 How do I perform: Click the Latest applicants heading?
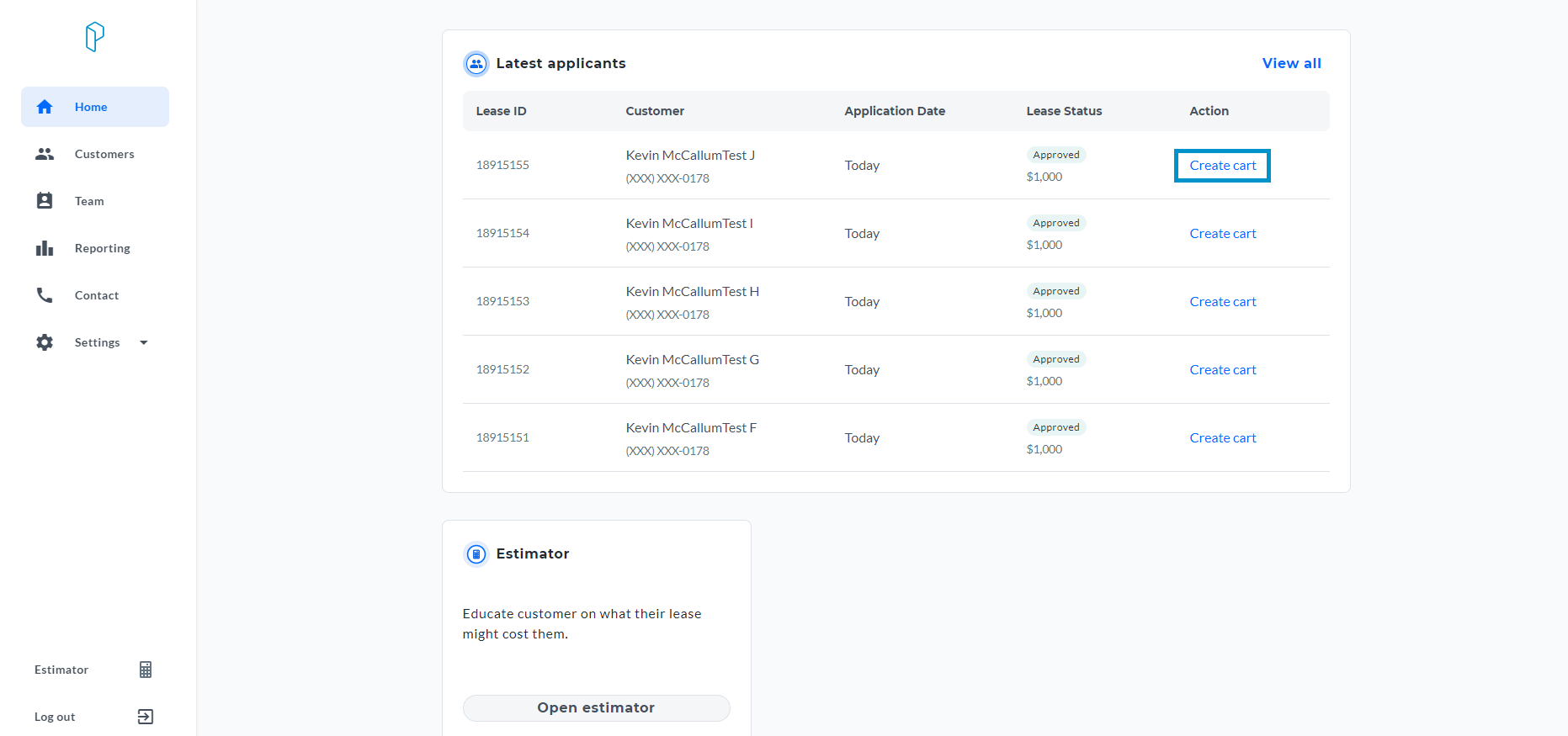561,63
